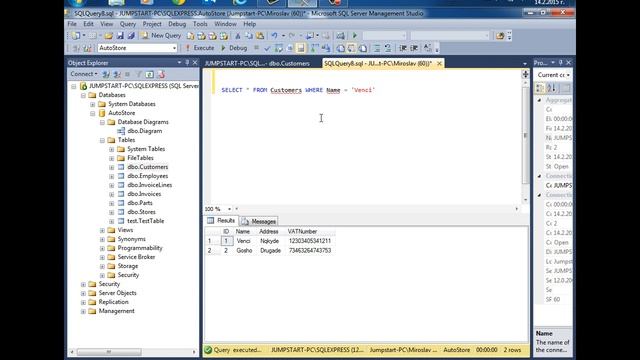Click the Refresh icon in Object Explorer
The image size is (640, 360).
tap(149, 74)
